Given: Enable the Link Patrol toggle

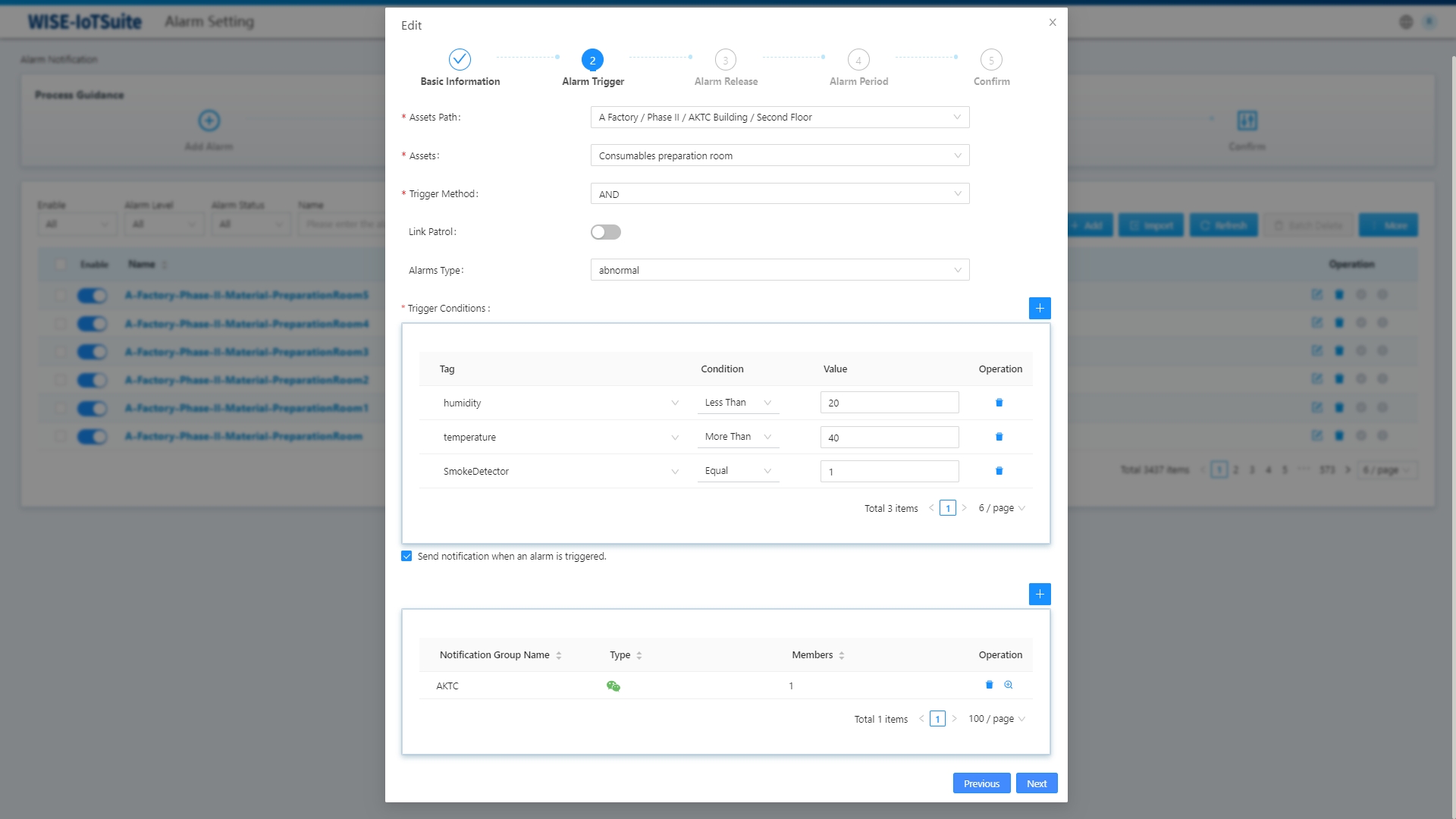Looking at the screenshot, I should click(x=605, y=231).
